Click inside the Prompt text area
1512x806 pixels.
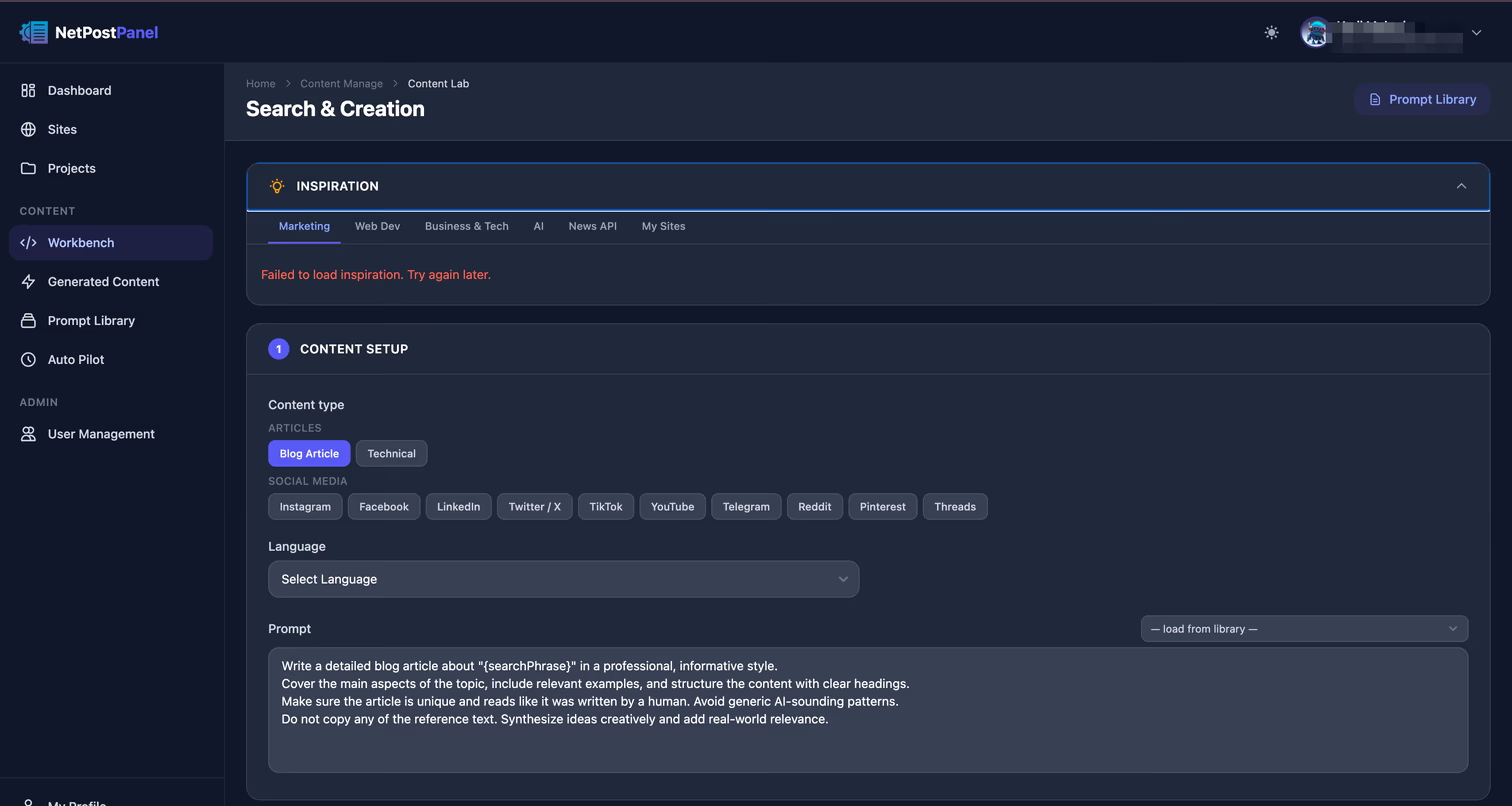click(868, 710)
